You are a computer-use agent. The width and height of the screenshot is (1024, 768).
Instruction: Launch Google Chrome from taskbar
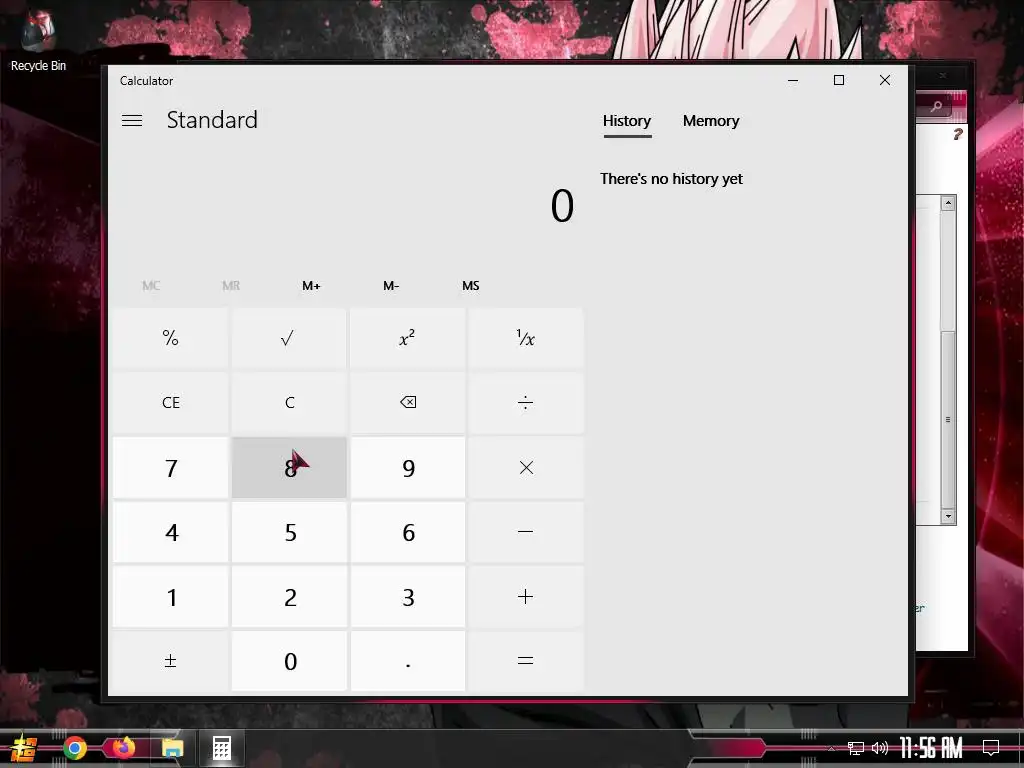pos(75,748)
